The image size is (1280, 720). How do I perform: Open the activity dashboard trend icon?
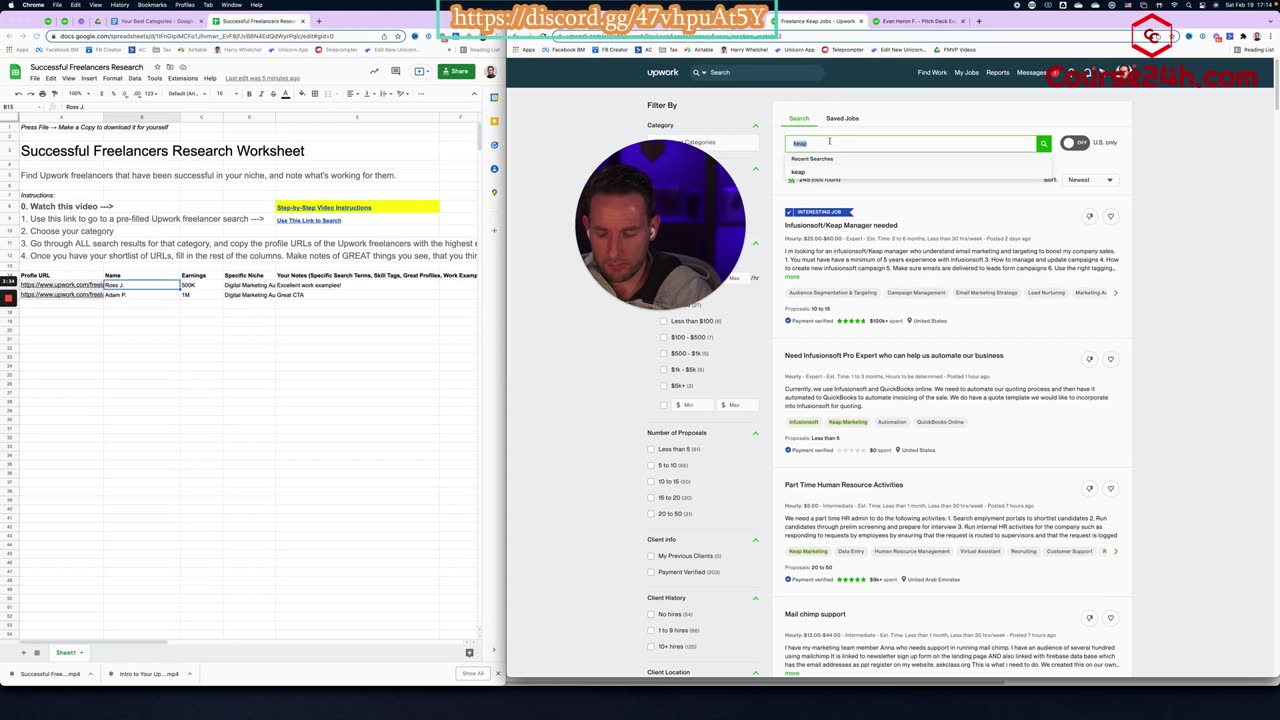pyautogui.click(x=374, y=71)
